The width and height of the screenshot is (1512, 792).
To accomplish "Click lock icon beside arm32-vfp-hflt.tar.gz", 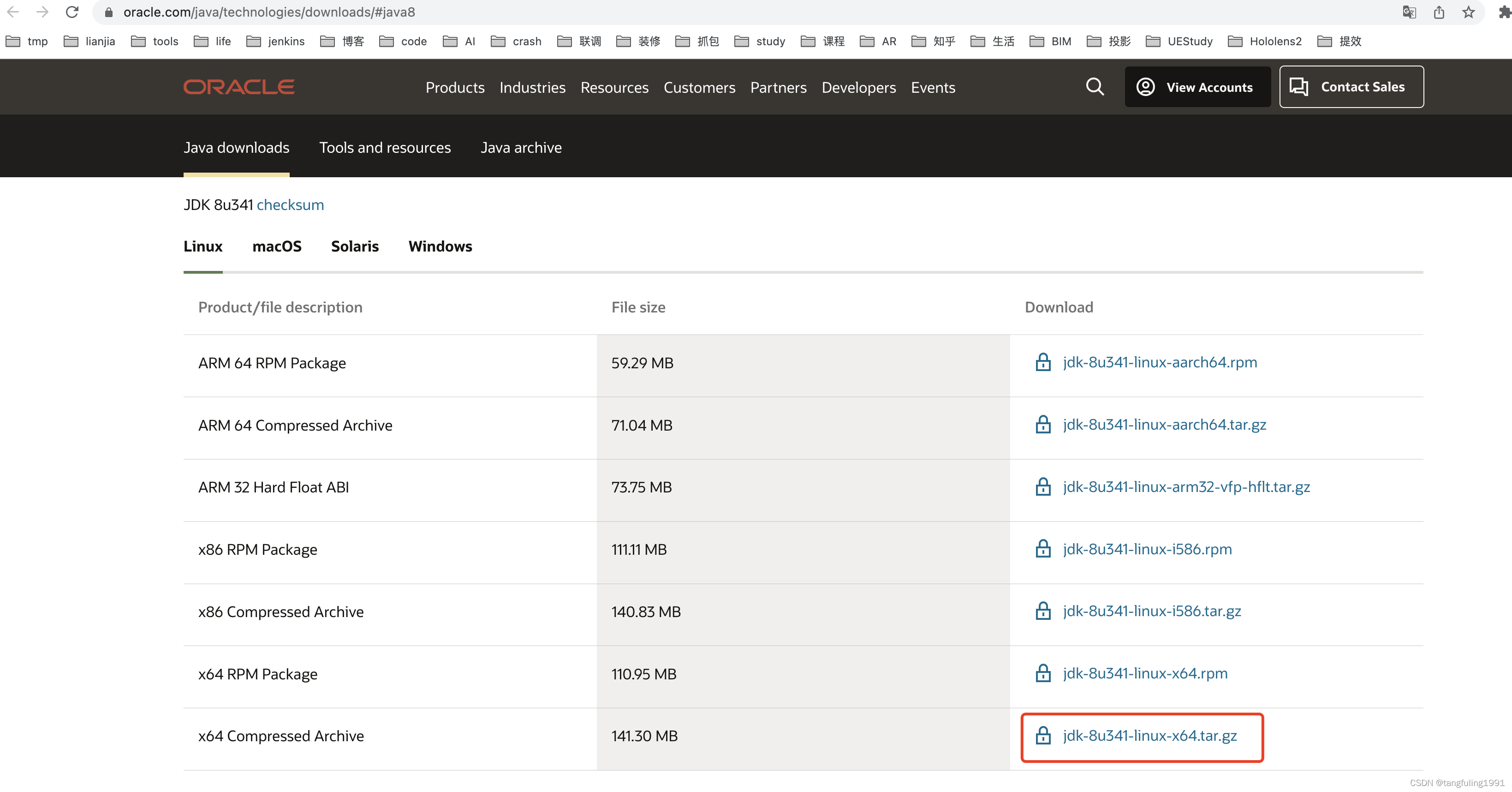I will pos(1043,487).
